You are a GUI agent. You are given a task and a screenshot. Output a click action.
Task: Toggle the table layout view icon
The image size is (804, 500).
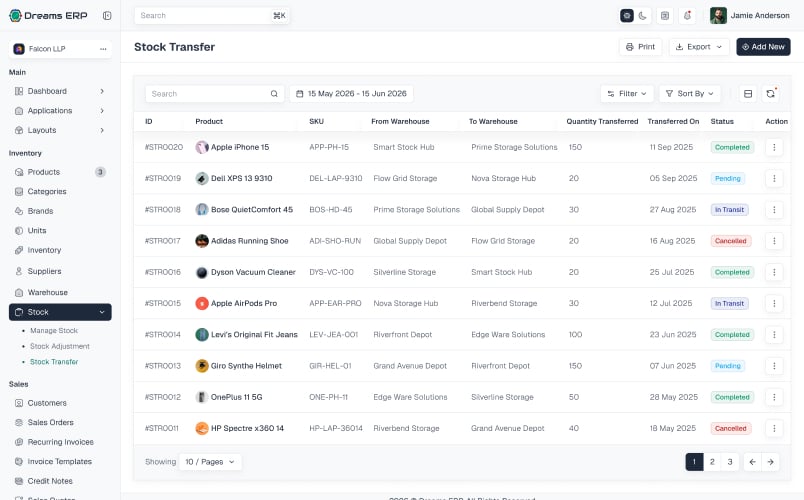click(x=748, y=93)
